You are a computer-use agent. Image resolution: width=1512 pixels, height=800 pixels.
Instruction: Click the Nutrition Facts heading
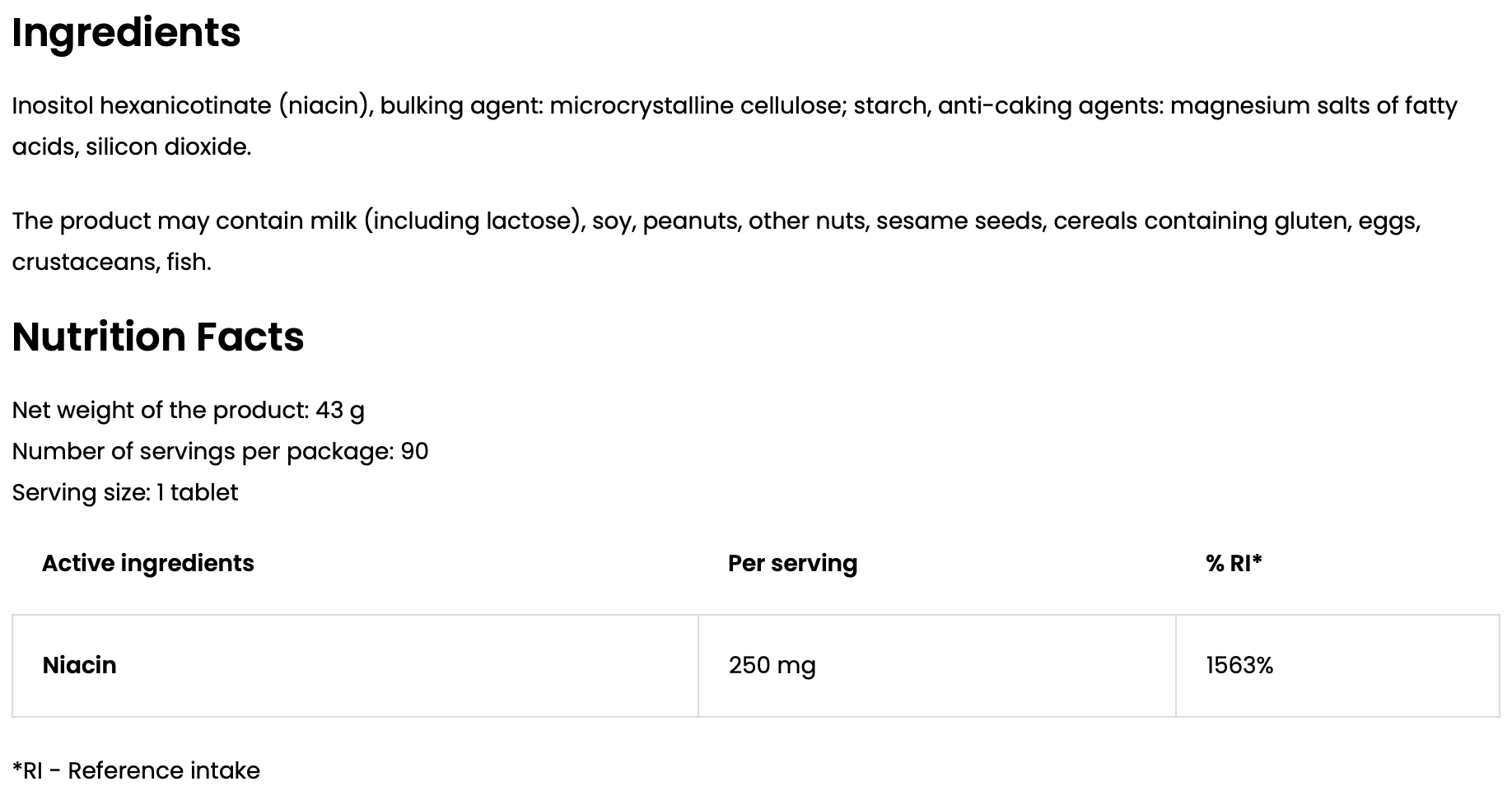(158, 337)
